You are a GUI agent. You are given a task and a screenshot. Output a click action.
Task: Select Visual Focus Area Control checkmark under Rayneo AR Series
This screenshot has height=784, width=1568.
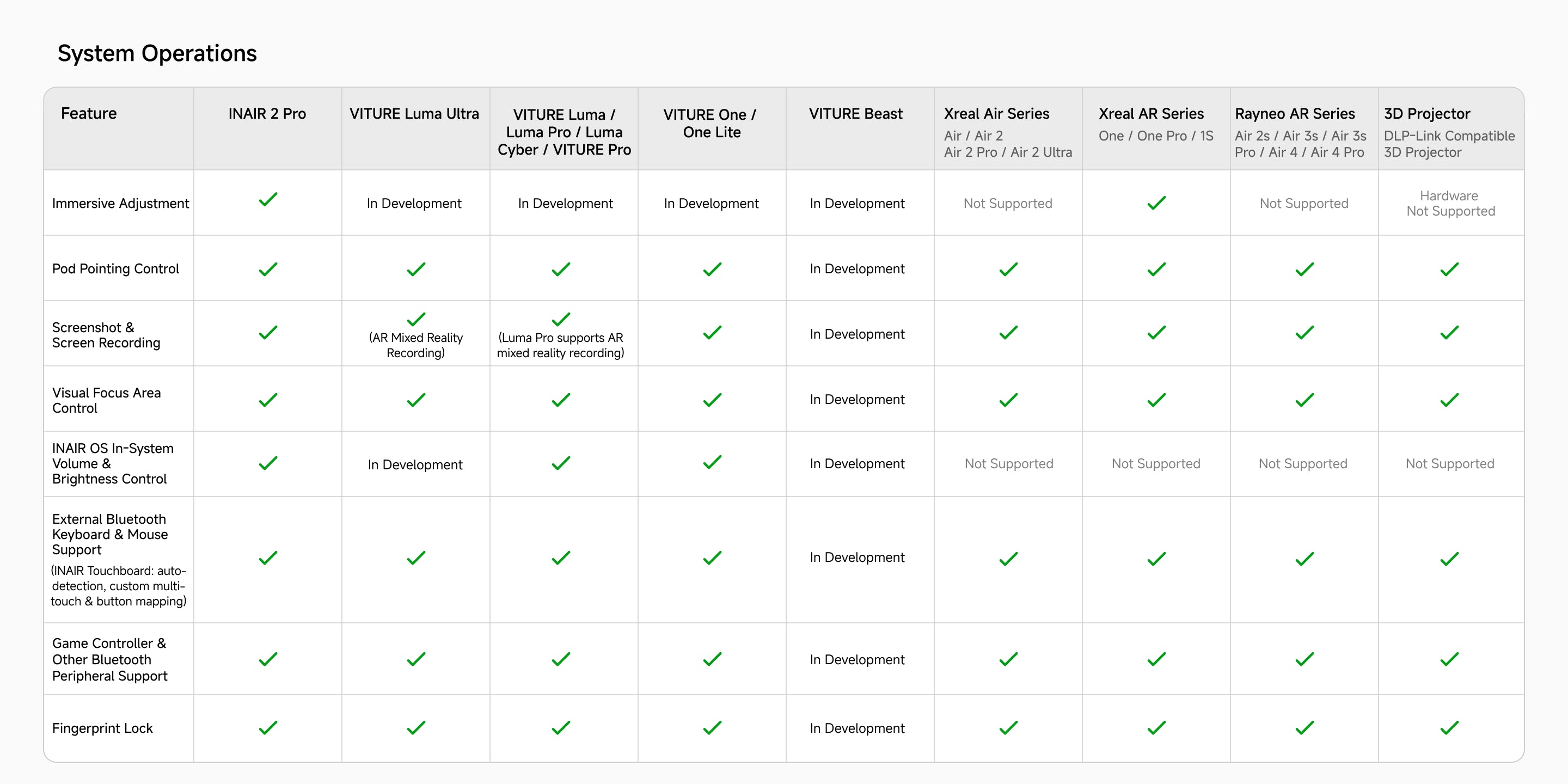[1304, 400]
